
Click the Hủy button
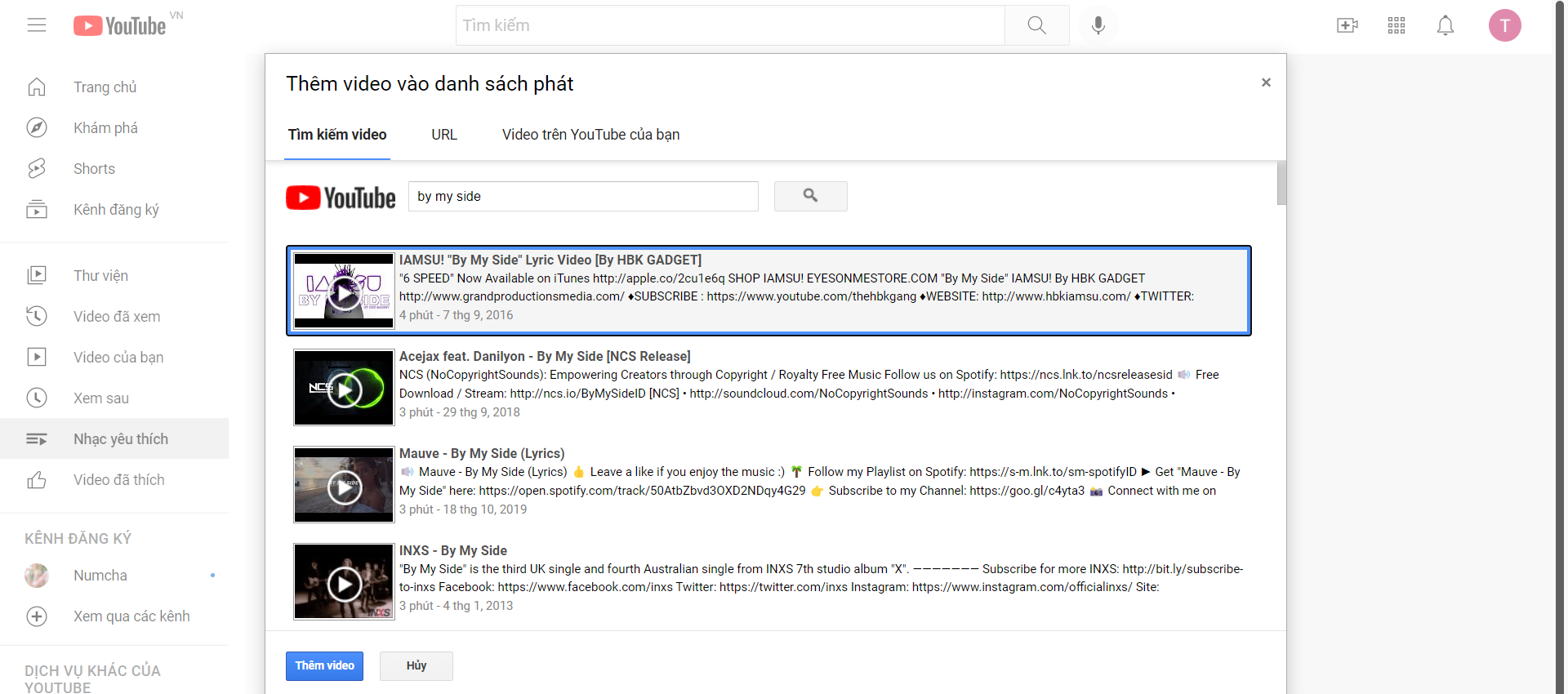click(x=416, y=665)
